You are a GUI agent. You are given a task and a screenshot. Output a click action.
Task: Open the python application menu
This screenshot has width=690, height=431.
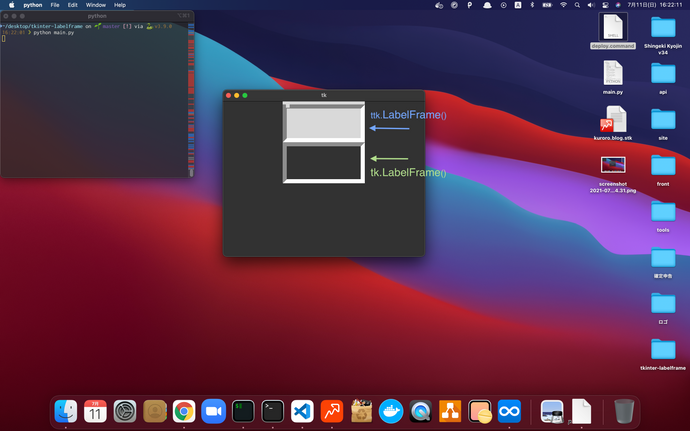(x=33, y=5)
